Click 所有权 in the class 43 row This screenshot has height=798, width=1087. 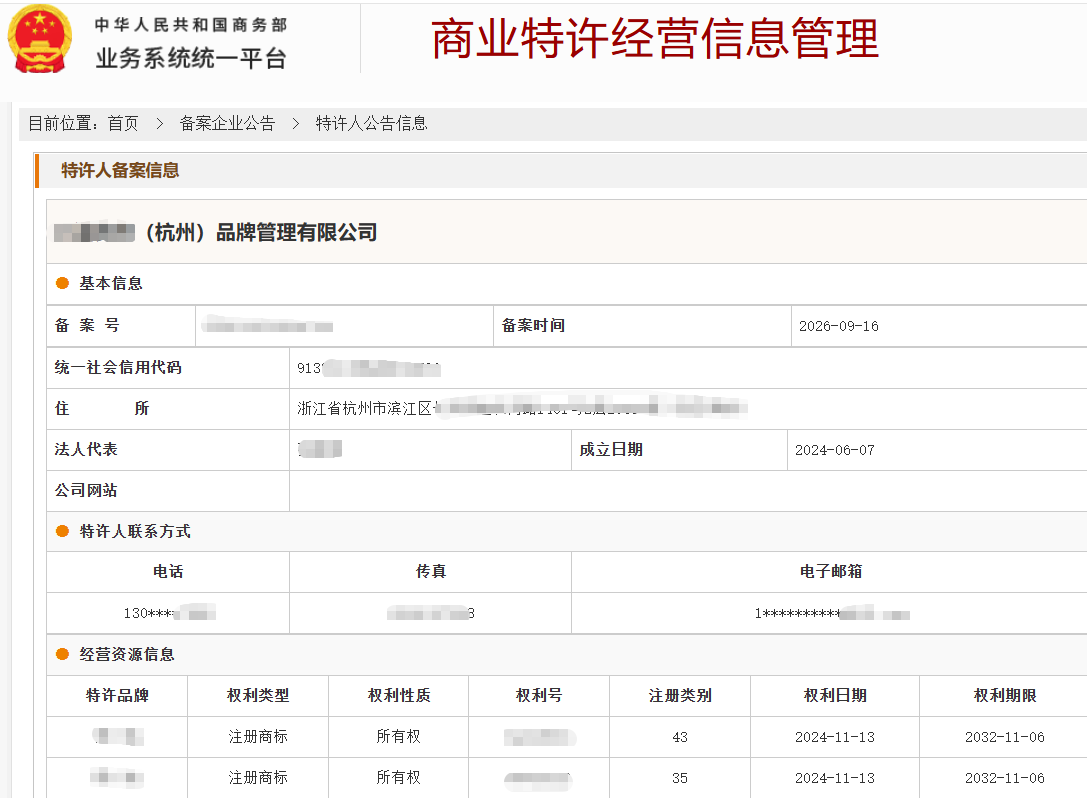(x=399, y=736)
